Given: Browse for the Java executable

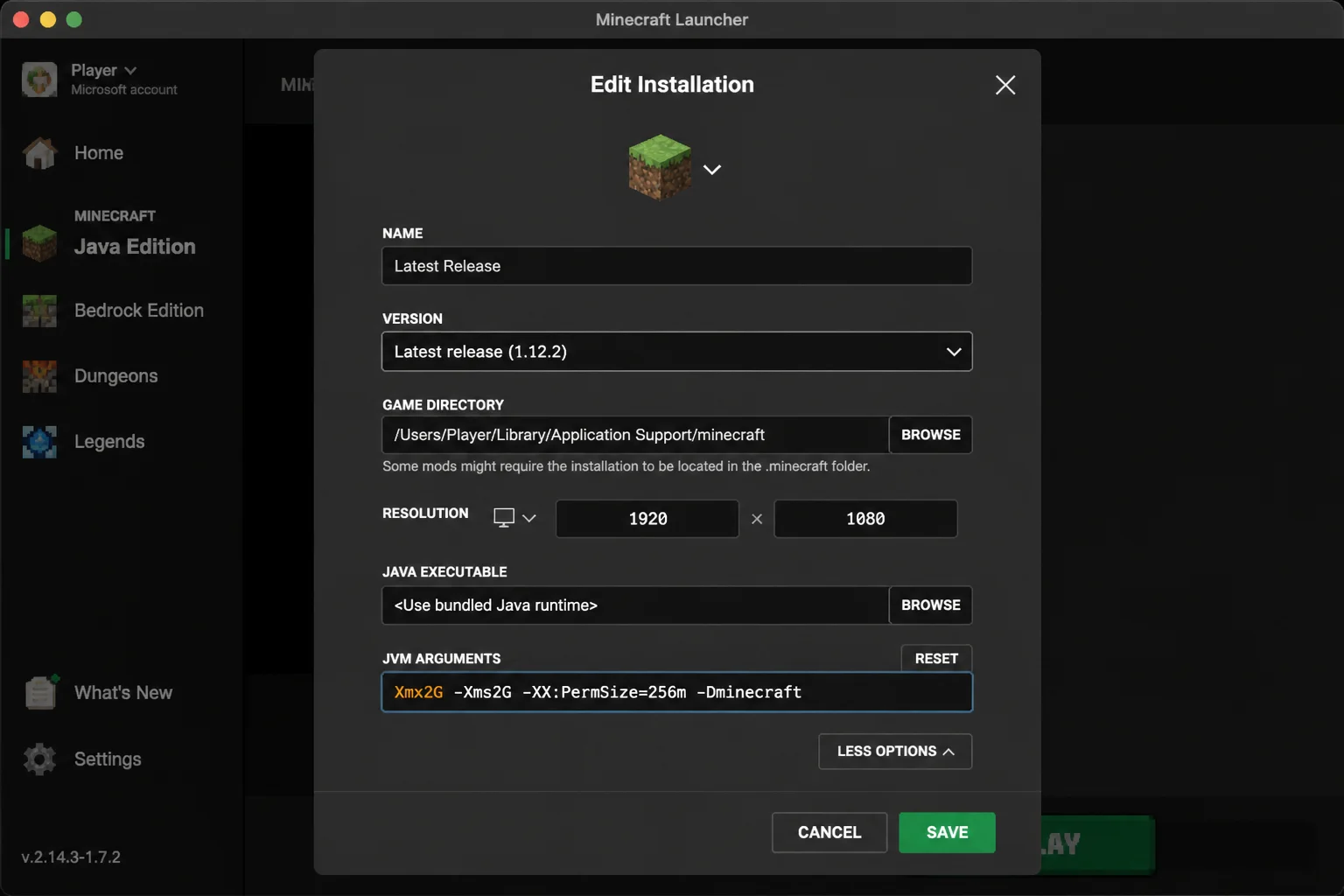Looking at the screenshot, I should coord(931,605).
